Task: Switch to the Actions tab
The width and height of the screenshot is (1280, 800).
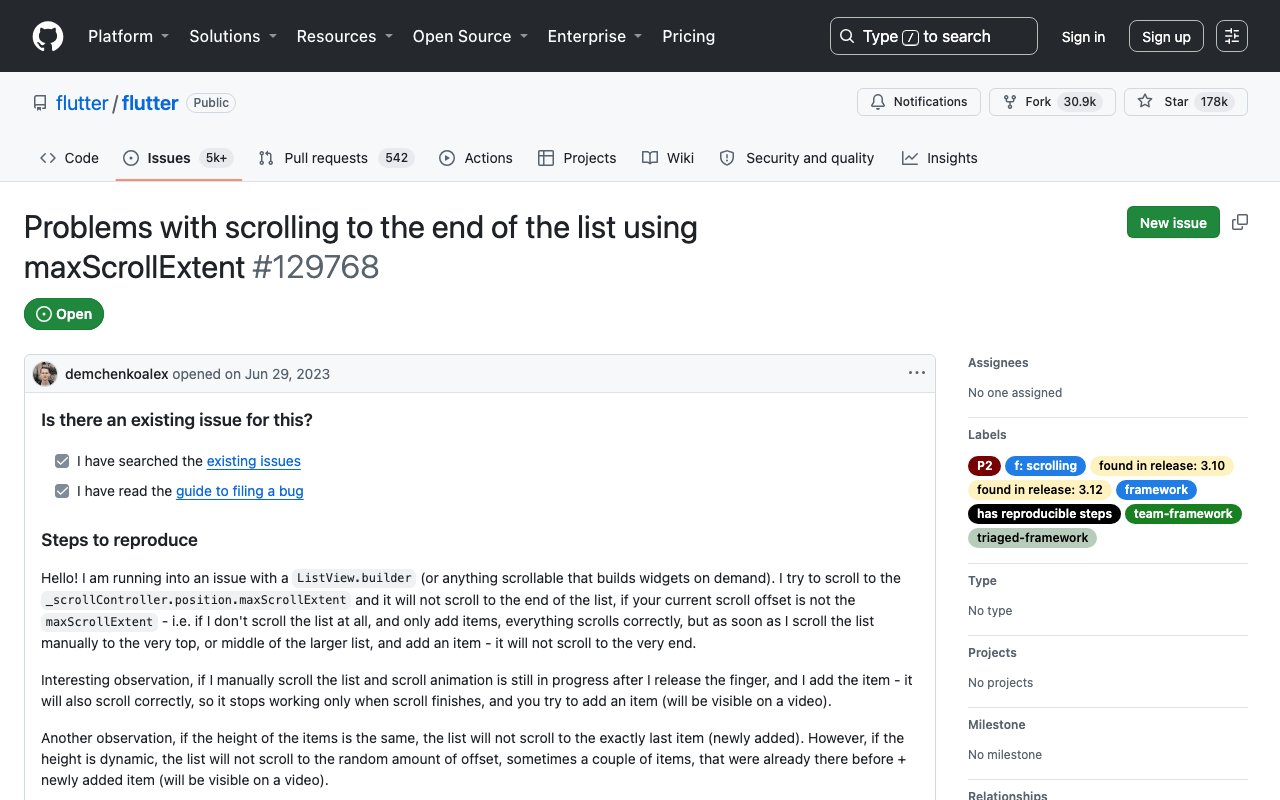Action: point(476,158)
